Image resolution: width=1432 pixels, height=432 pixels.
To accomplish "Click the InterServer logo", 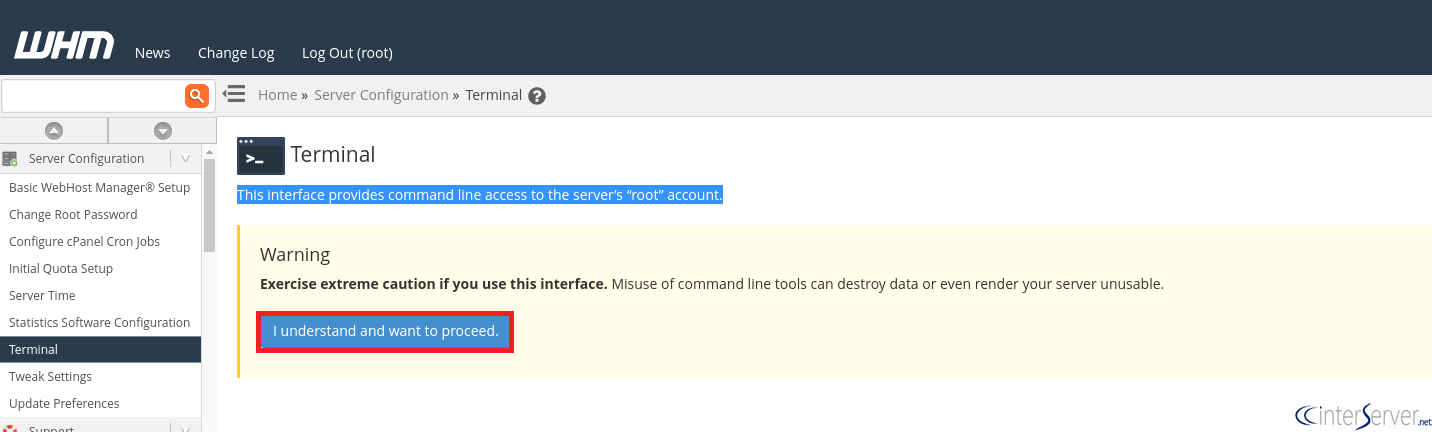I will 1362,415.
